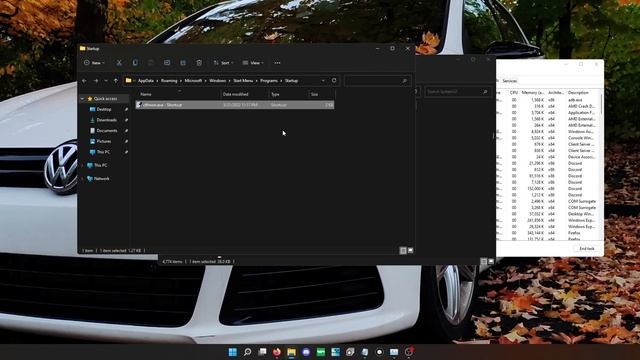Select the ctfmon.exe shortcut file row
Viewport: 640px width, 360px height.
pos(235,105)
